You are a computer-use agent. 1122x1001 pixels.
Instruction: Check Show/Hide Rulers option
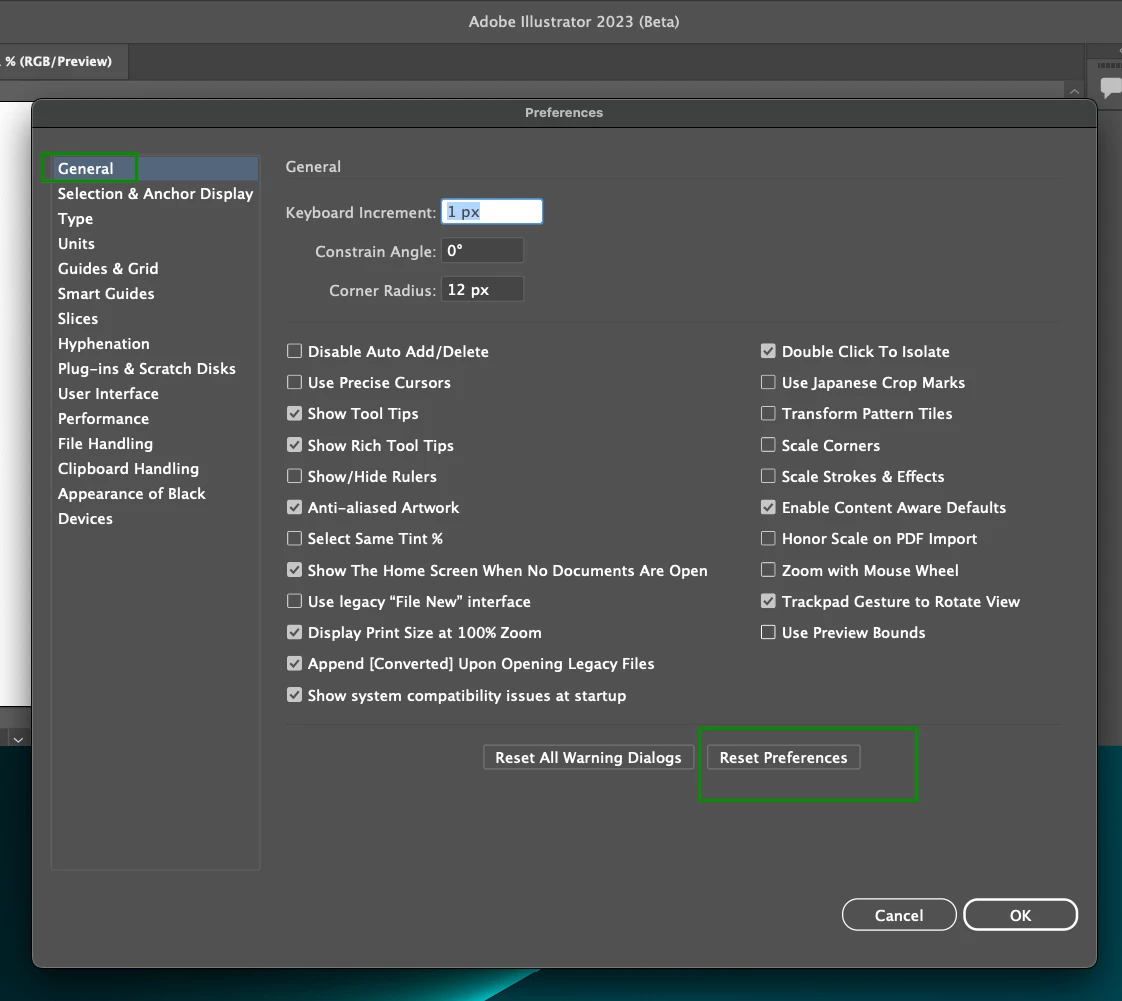[294, 476]
